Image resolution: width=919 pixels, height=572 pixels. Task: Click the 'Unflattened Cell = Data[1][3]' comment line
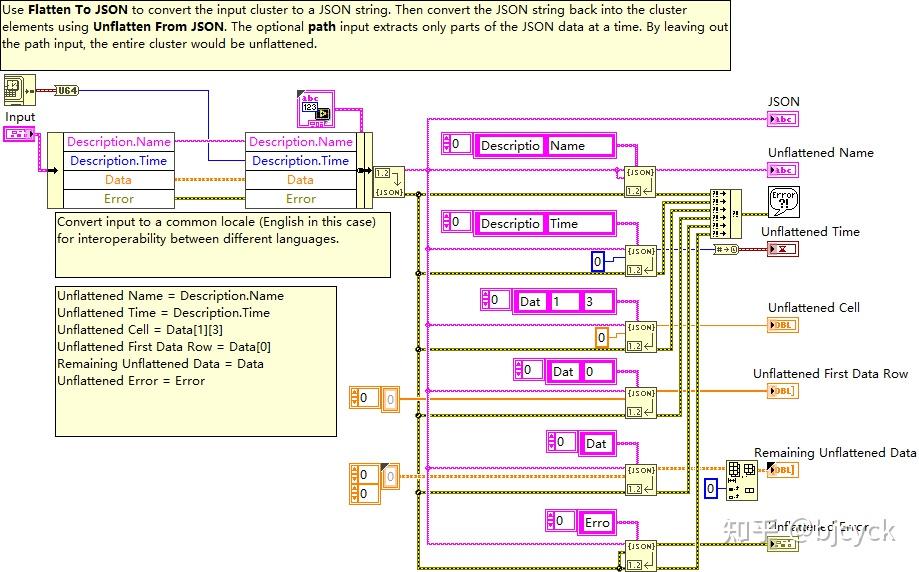pos(140,330)
